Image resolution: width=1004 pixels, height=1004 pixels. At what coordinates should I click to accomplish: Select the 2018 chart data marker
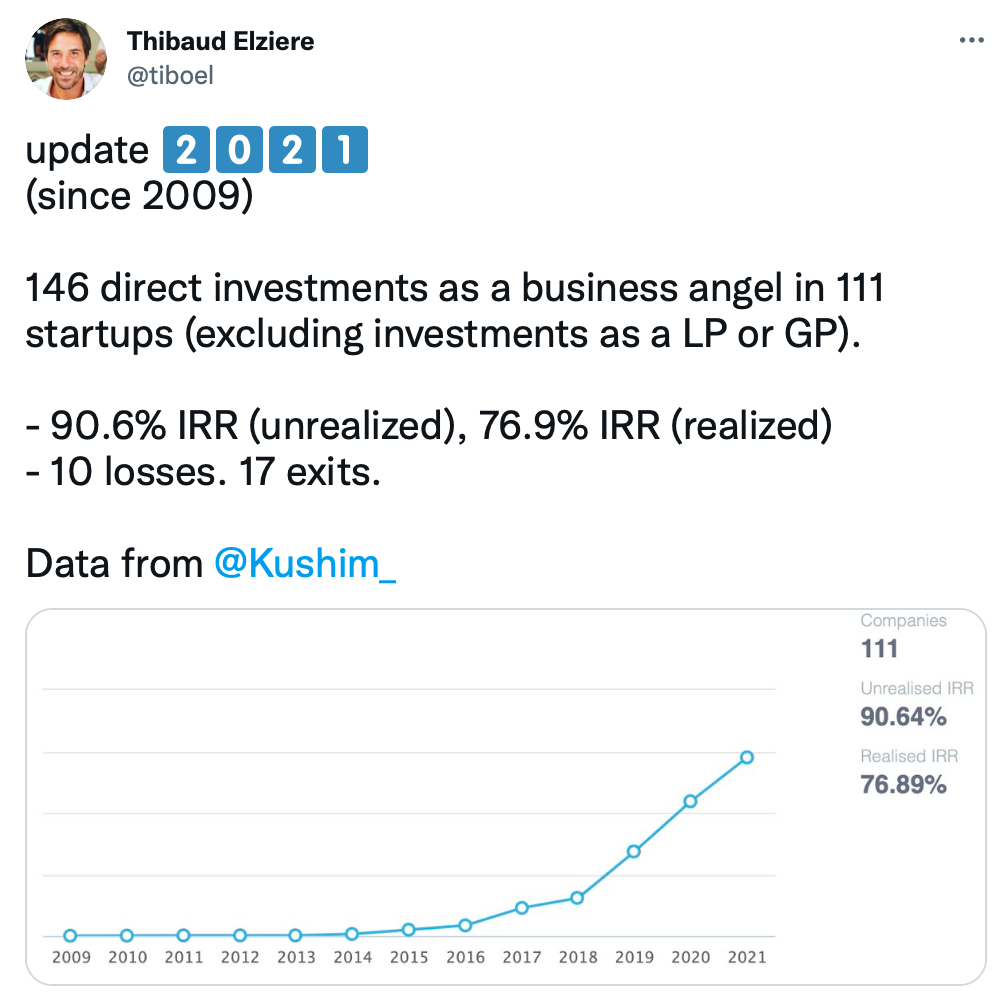577,898
